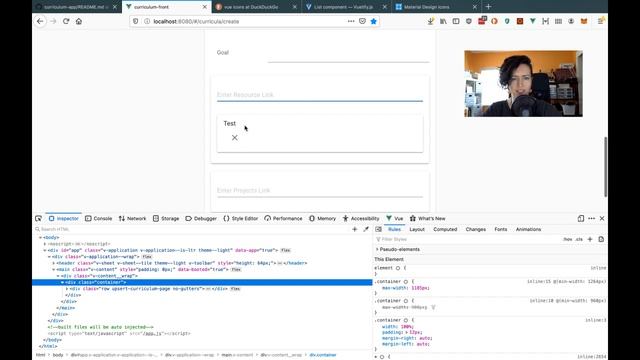Add a new CSS rule with plus icon

coord(590,239)
